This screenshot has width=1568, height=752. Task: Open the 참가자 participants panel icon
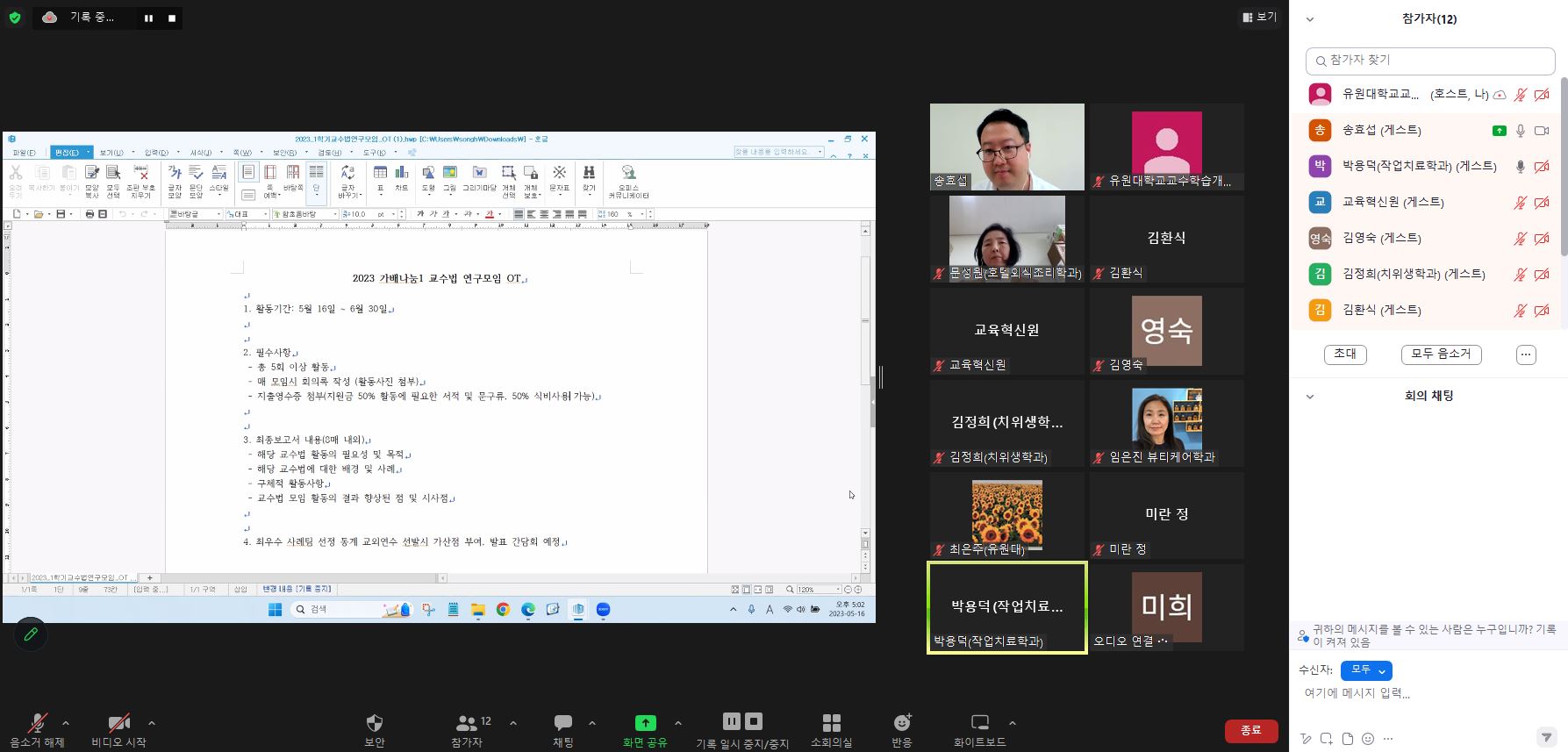pos(467,723)
